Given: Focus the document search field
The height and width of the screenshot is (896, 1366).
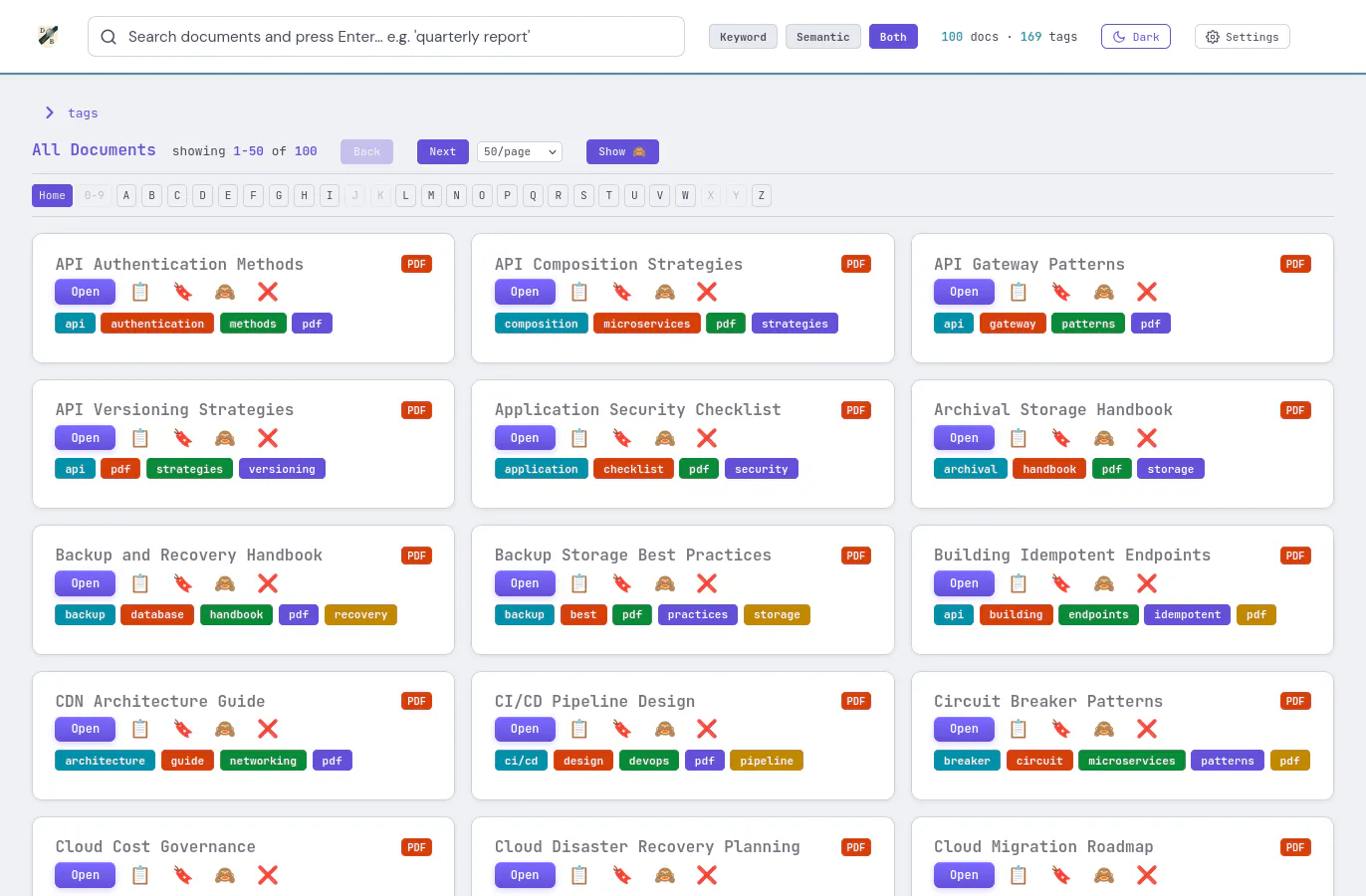Looking at the screenshot, I should pos(386,37).
